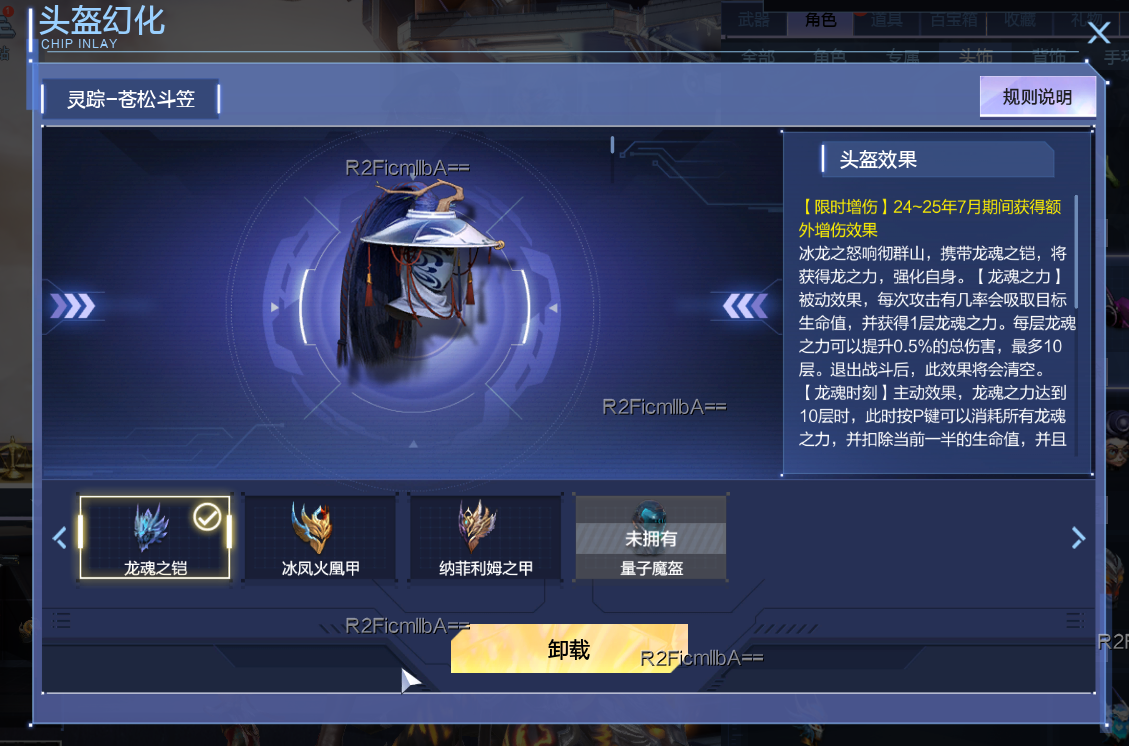Close the 头盔幻化 window

(1099, 32)
